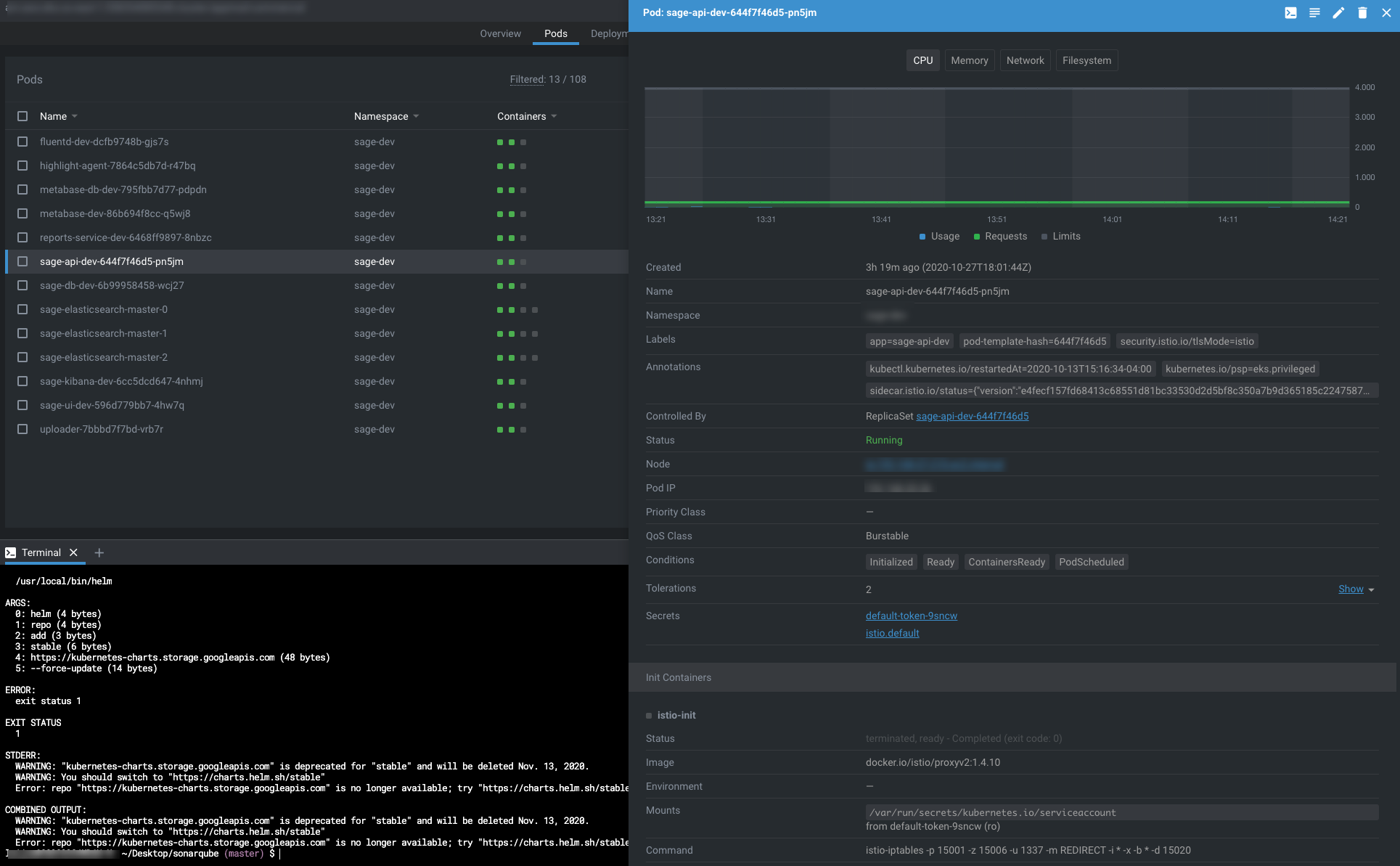Select the CPU metrics tab
Image resolution: width=1400 pixels, height=866 pixels.
tap(922, 60)
